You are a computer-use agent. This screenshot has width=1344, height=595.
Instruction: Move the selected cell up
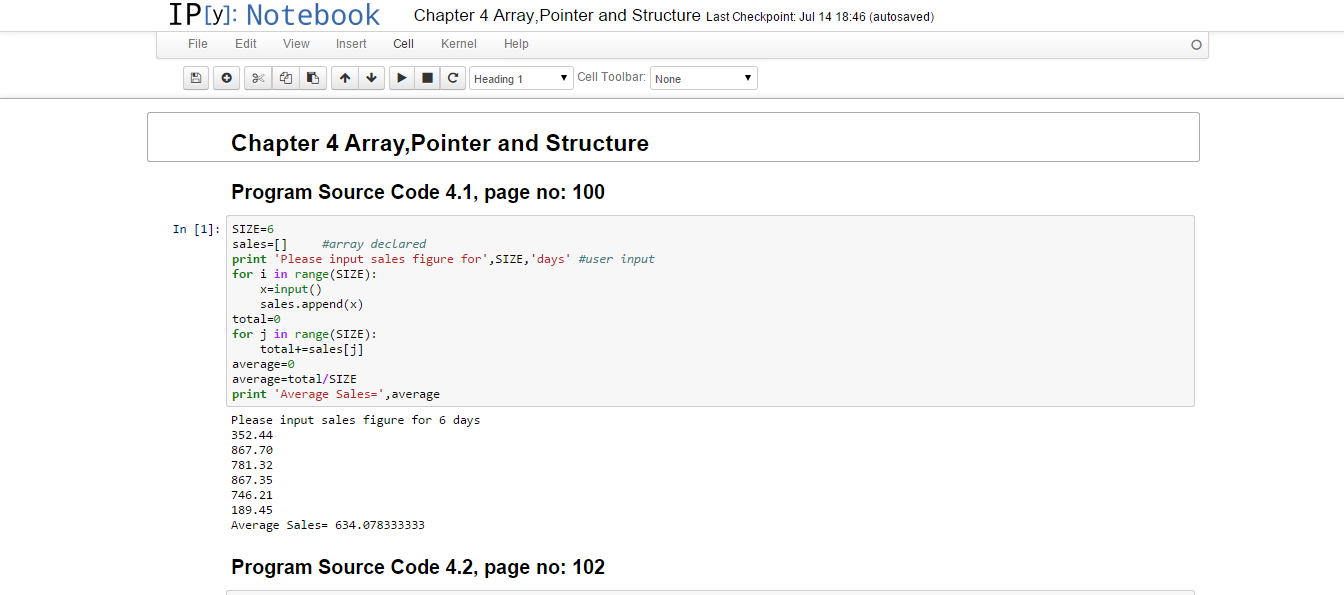pos(345,78)
